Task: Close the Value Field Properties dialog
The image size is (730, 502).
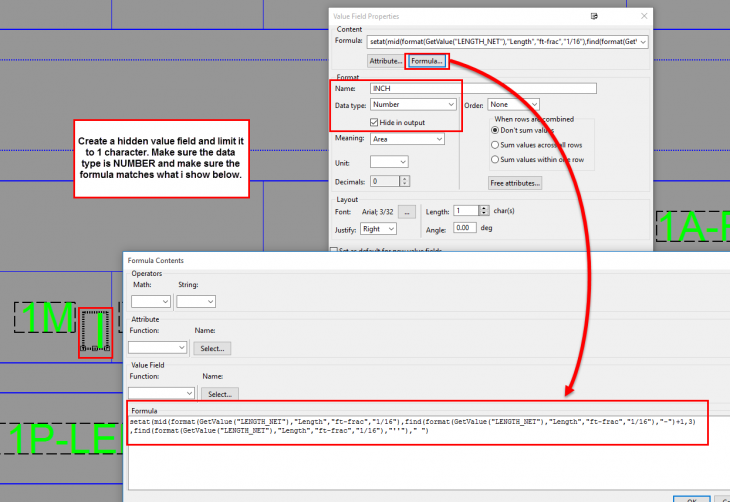Action: 642,16
